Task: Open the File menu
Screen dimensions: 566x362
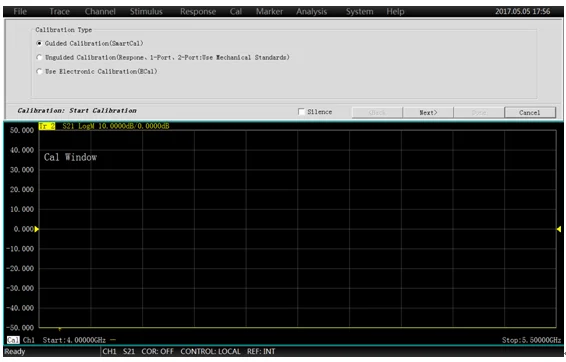Action: coord(20,12)
